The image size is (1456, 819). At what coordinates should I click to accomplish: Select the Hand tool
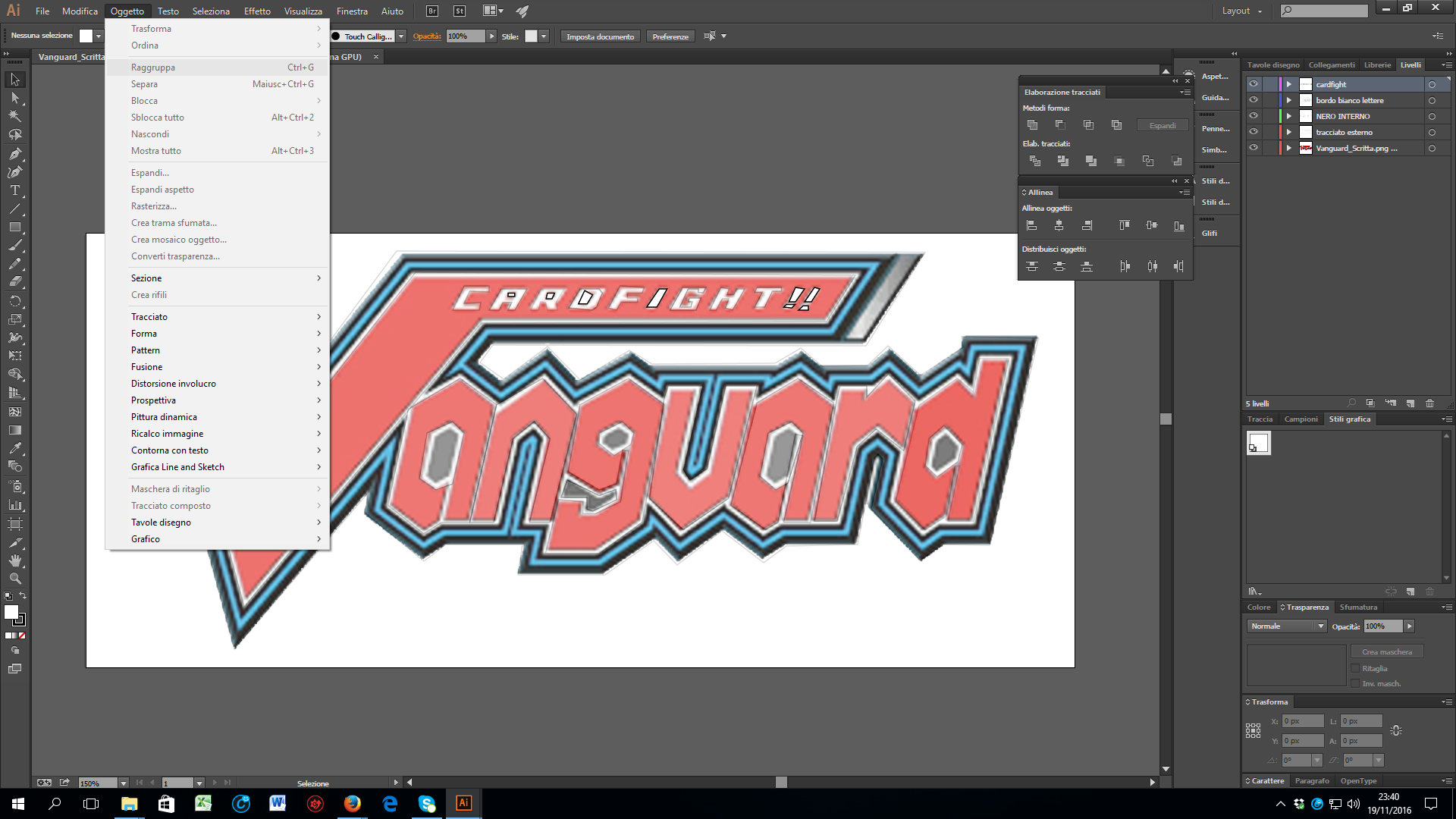[x=14, y=560]
